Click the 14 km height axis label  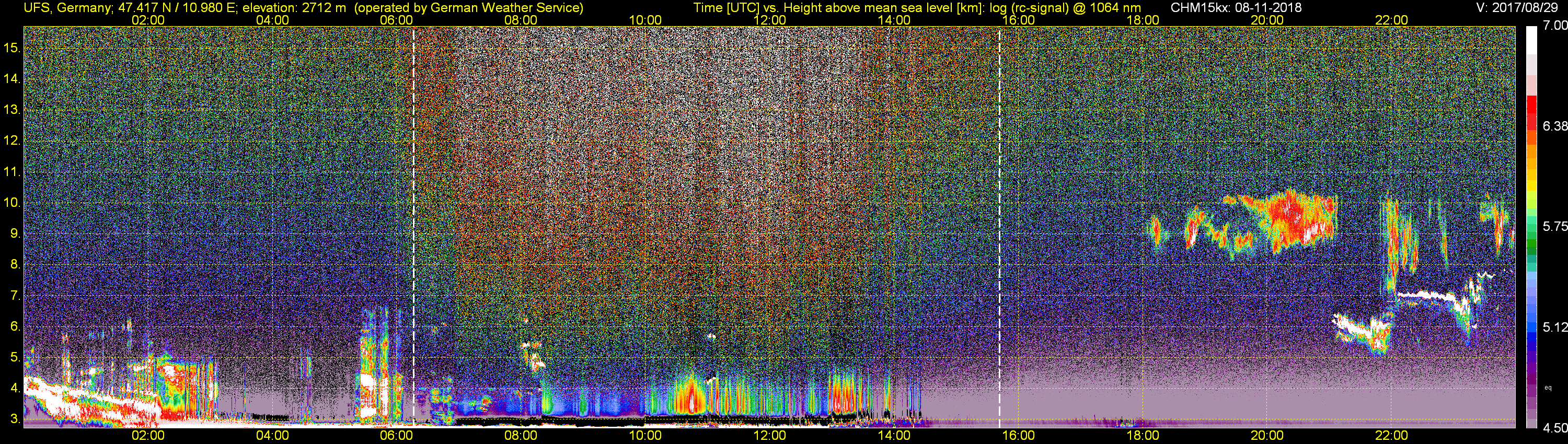(11, 79)
